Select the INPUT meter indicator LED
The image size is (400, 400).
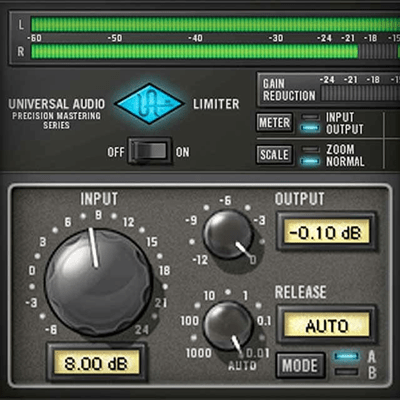tap(310, 117)
